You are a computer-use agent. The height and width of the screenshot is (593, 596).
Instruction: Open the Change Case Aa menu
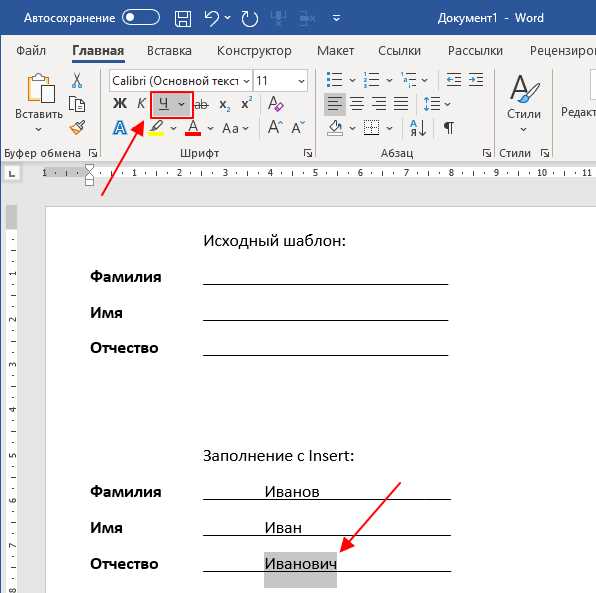point(235,128)
